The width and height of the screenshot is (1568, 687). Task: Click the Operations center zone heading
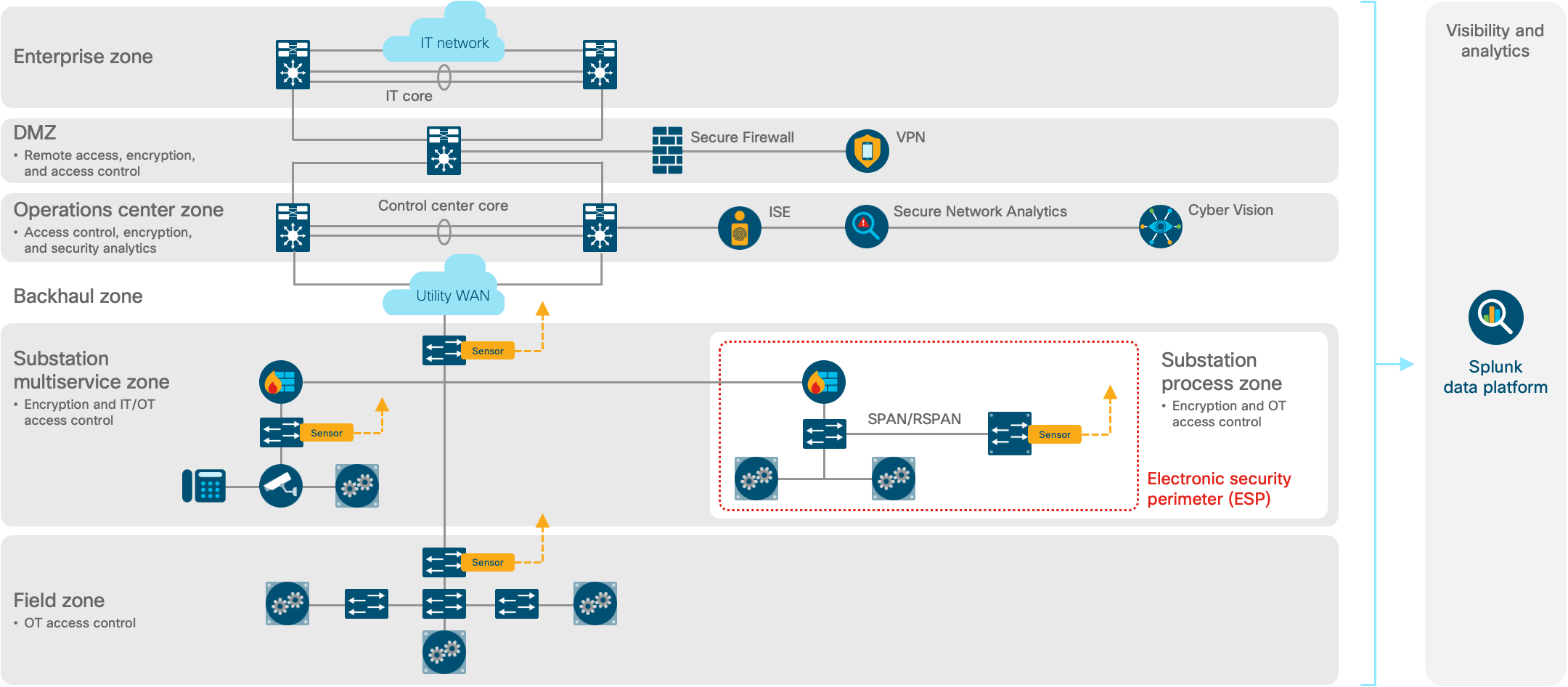point(118,210)
